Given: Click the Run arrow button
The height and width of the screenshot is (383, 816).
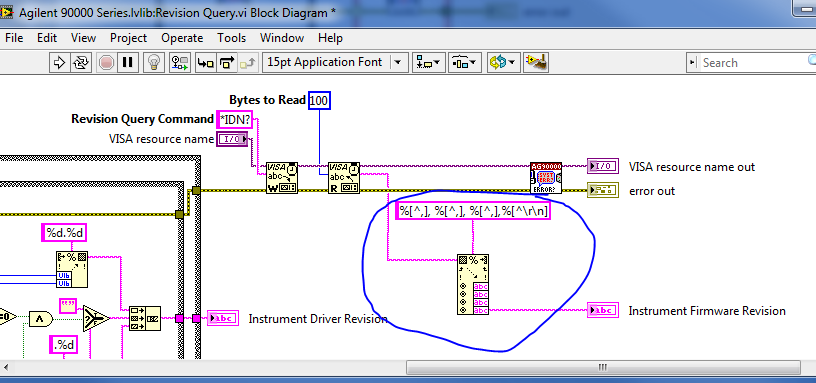Looking at the screenshot, I should click(x=59, y=62).
